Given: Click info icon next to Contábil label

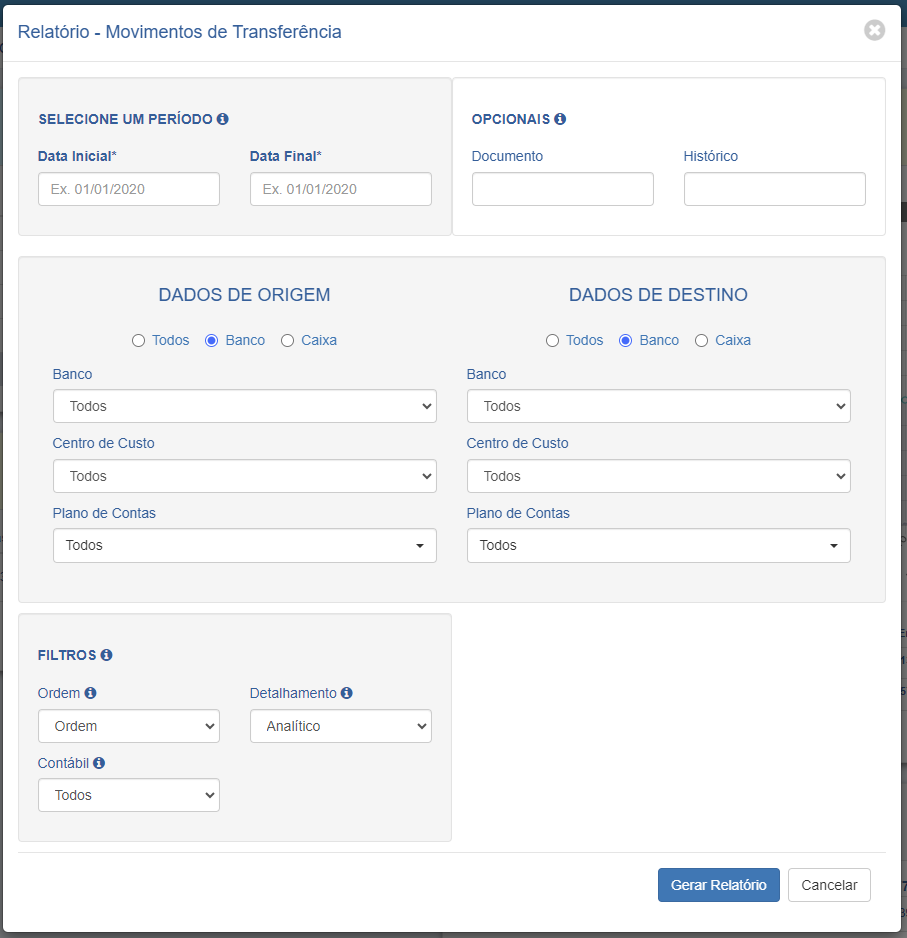Looking at the screenshot, I should (99, 763).
